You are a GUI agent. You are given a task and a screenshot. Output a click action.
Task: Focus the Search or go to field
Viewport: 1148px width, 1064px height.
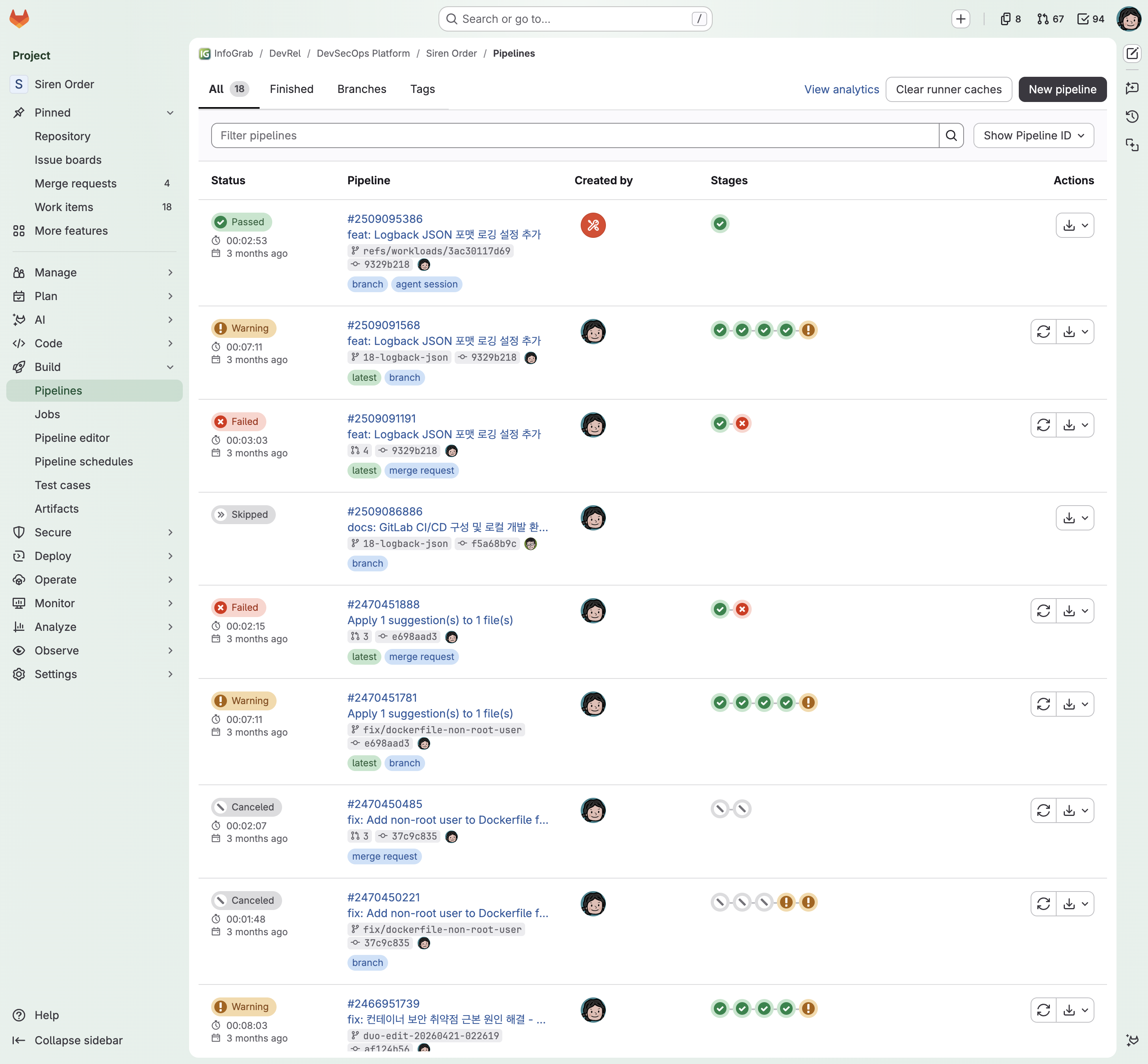pyautogui.click(x=575, y=19)
